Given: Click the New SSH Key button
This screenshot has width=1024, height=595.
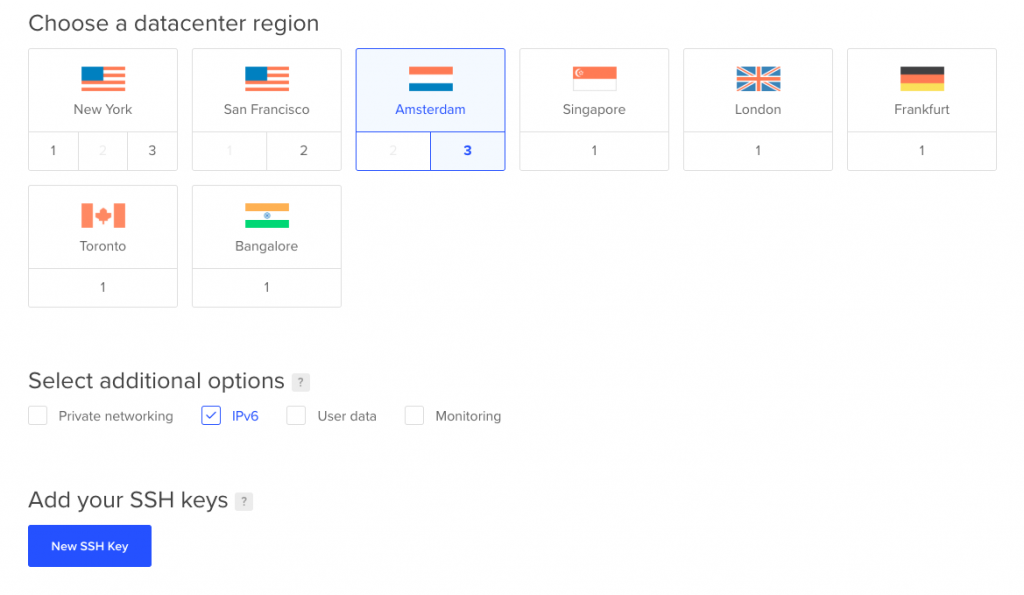Looking at the screenshot, I should tap(89, 546).
